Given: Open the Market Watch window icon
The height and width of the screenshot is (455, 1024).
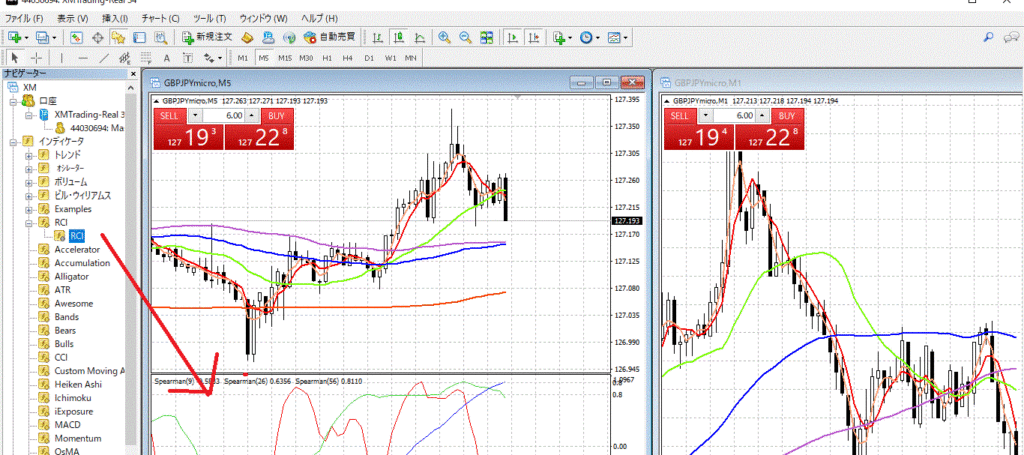Looking at the screenshot, I should pos(76,38).
